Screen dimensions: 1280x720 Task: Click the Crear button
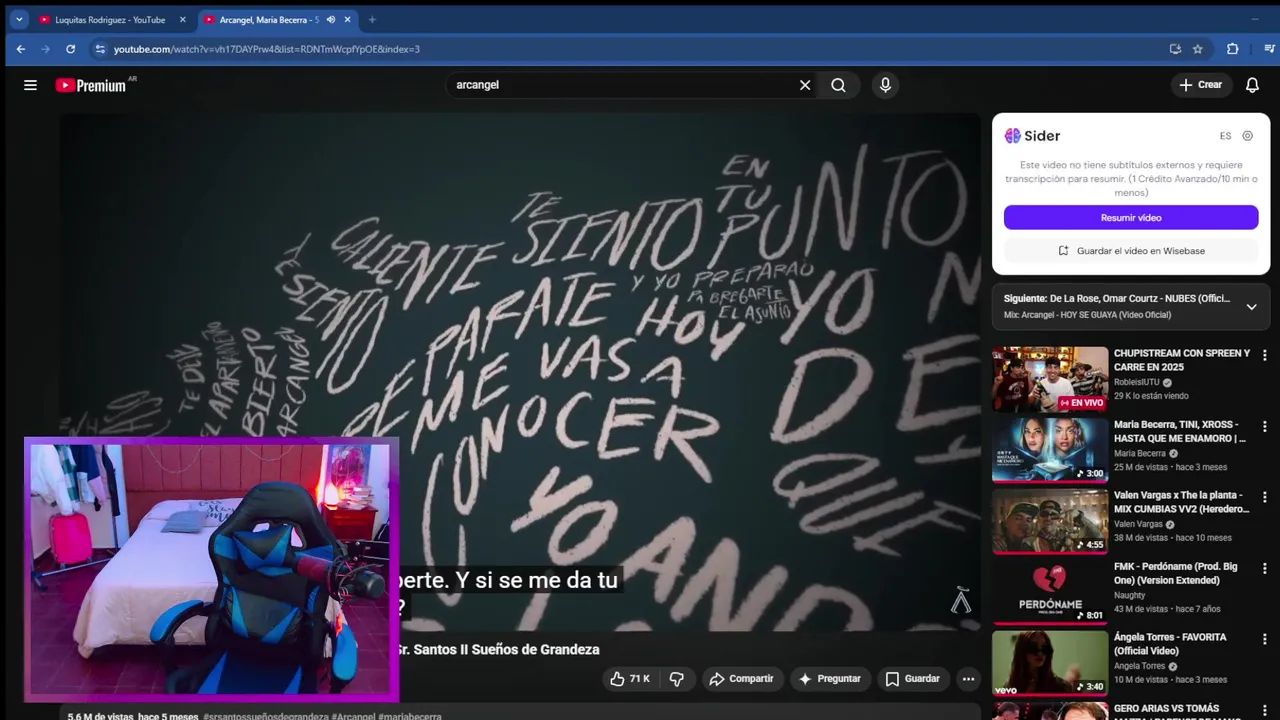pyautogui.click(x=1201, y=85)
